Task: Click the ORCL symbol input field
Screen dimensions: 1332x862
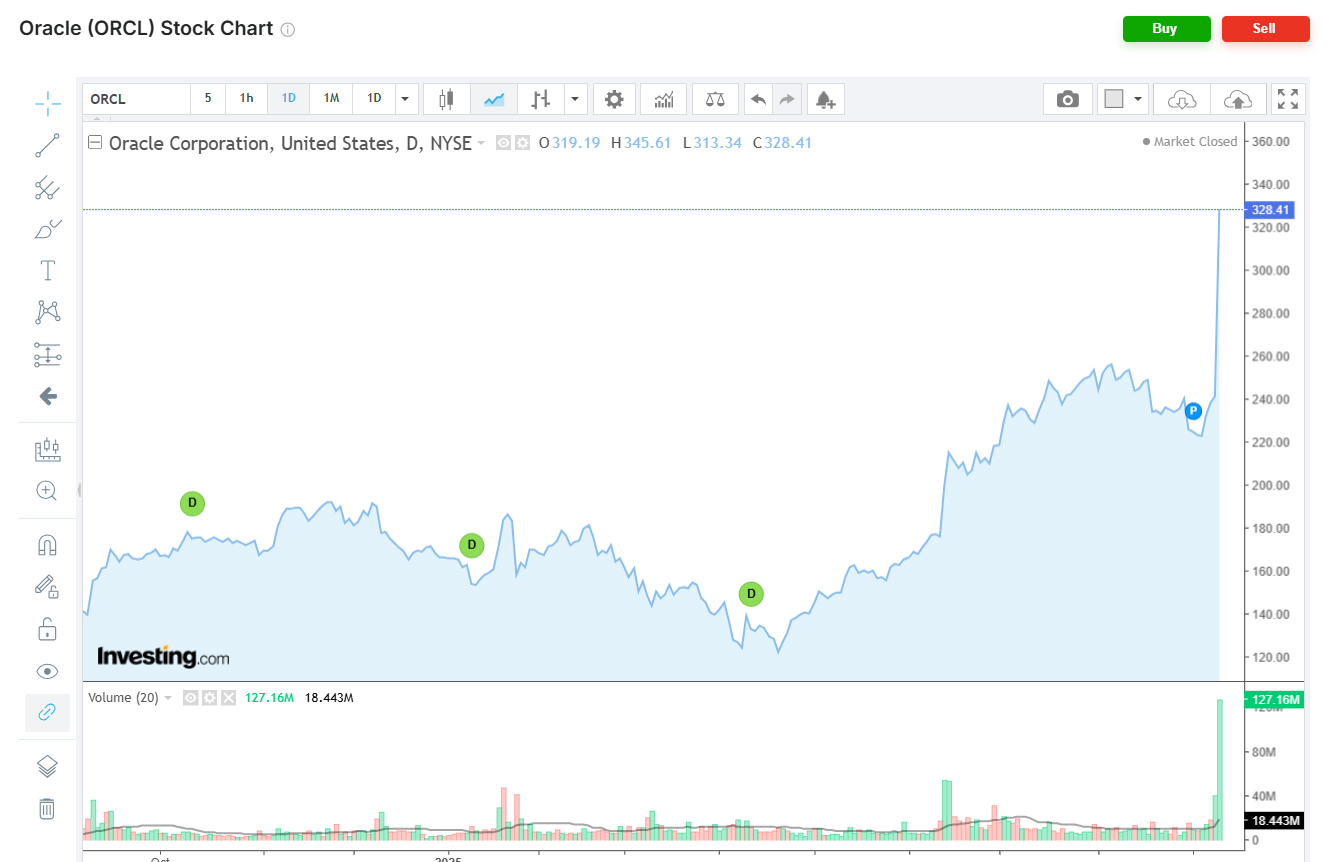Action: coord(136,99)
